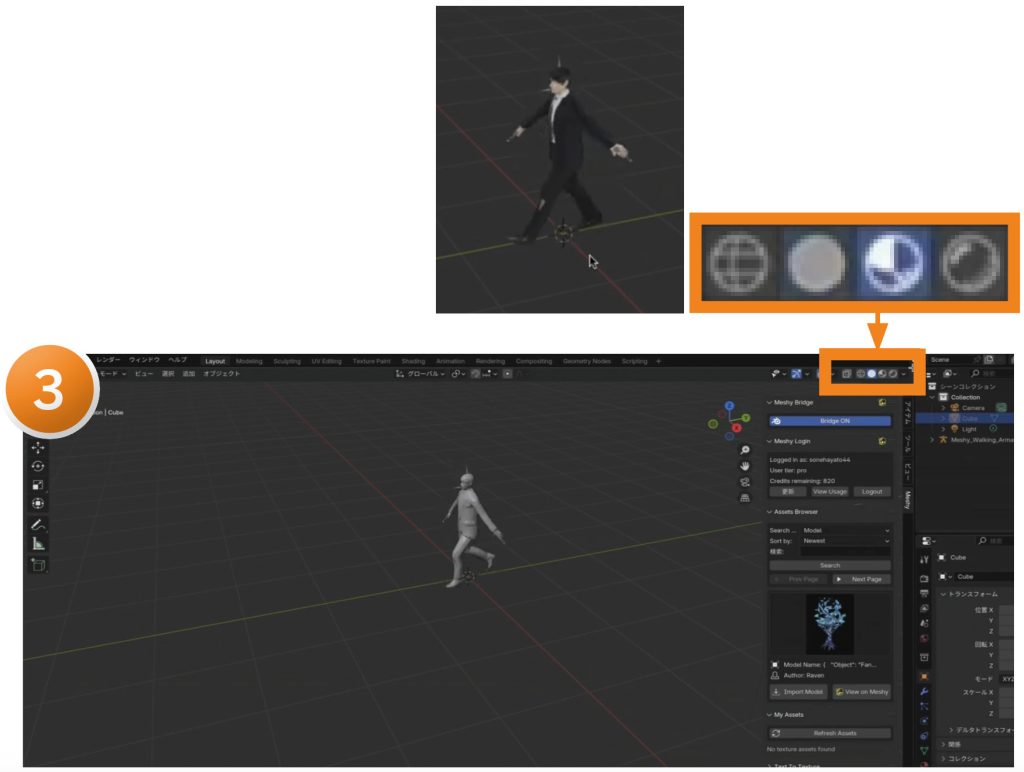The height and width of the screenshot is (772, 1024).
Task: Click the pan hand navigation icon
Action: pyautogui.click(x=744, y=466)
